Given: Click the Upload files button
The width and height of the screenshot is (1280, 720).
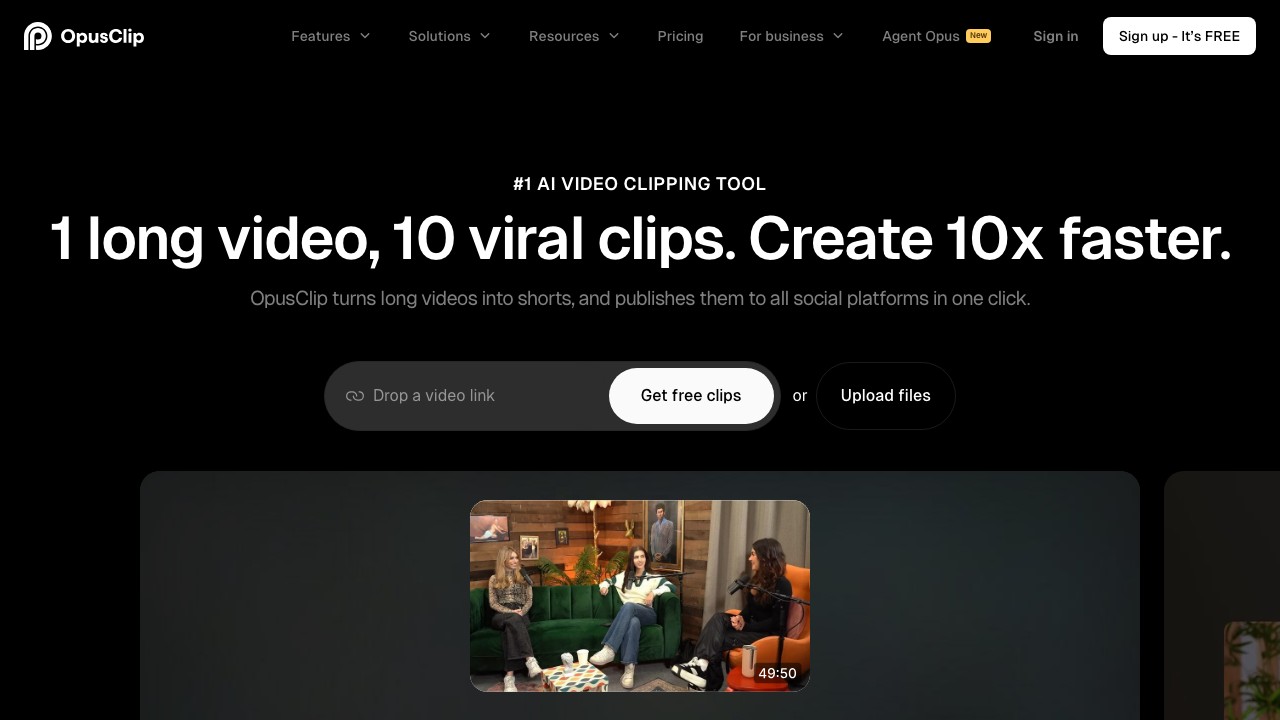Looking at the screenshot, I should 885,396.
